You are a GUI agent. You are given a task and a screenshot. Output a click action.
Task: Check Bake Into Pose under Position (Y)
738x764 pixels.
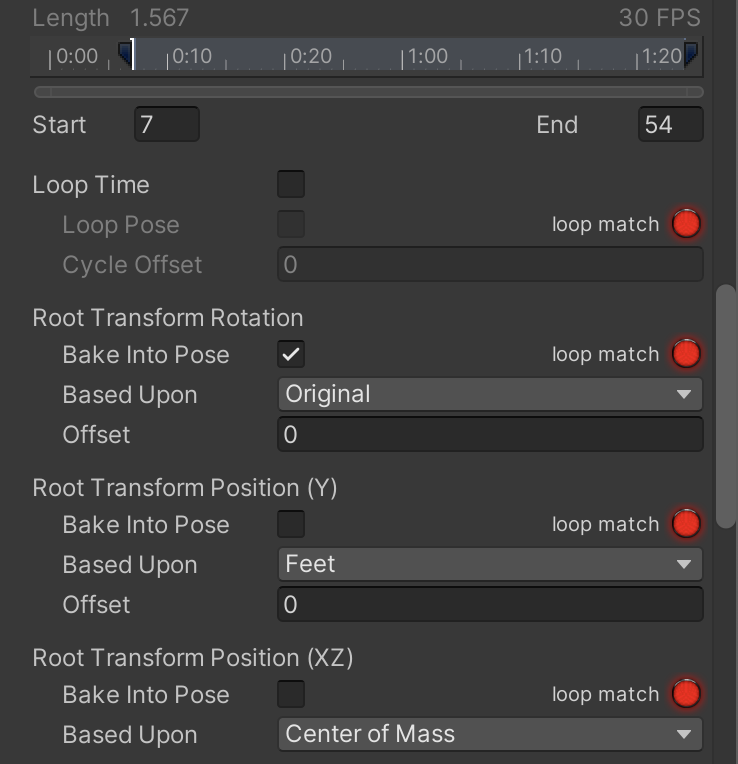291,525
